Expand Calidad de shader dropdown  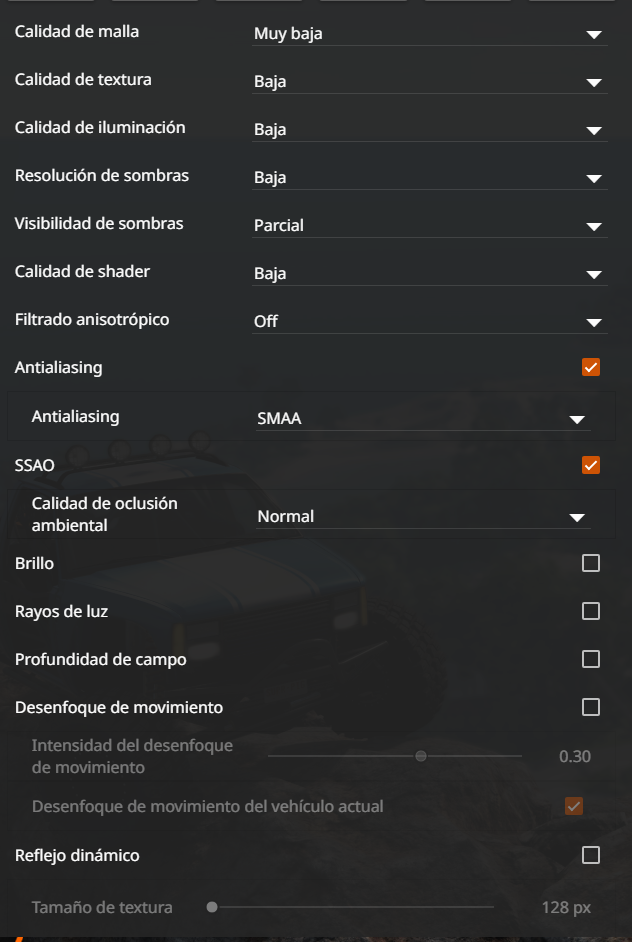coord(430,274)
